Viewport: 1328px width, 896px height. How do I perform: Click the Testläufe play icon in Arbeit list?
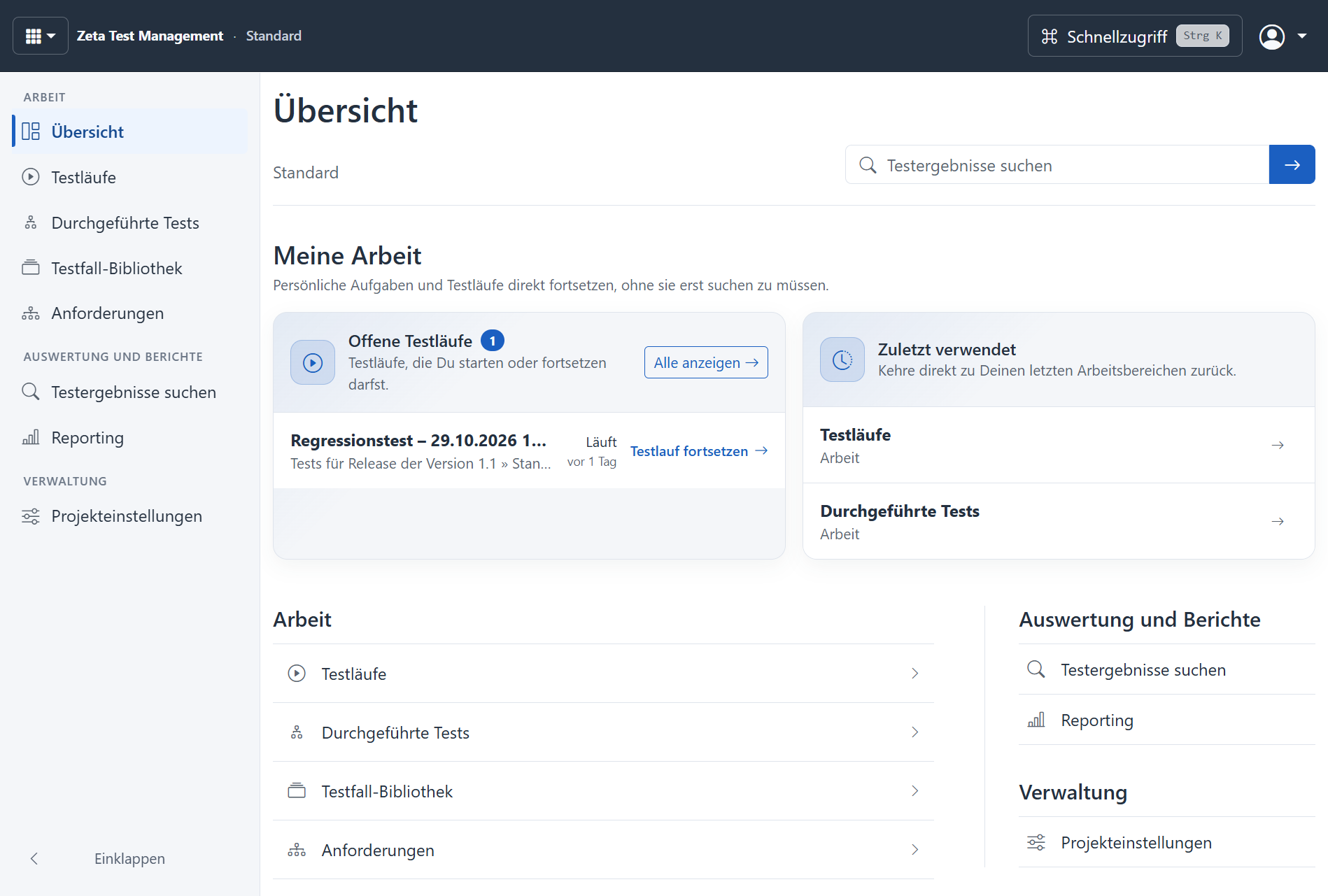tap(297, 674)
